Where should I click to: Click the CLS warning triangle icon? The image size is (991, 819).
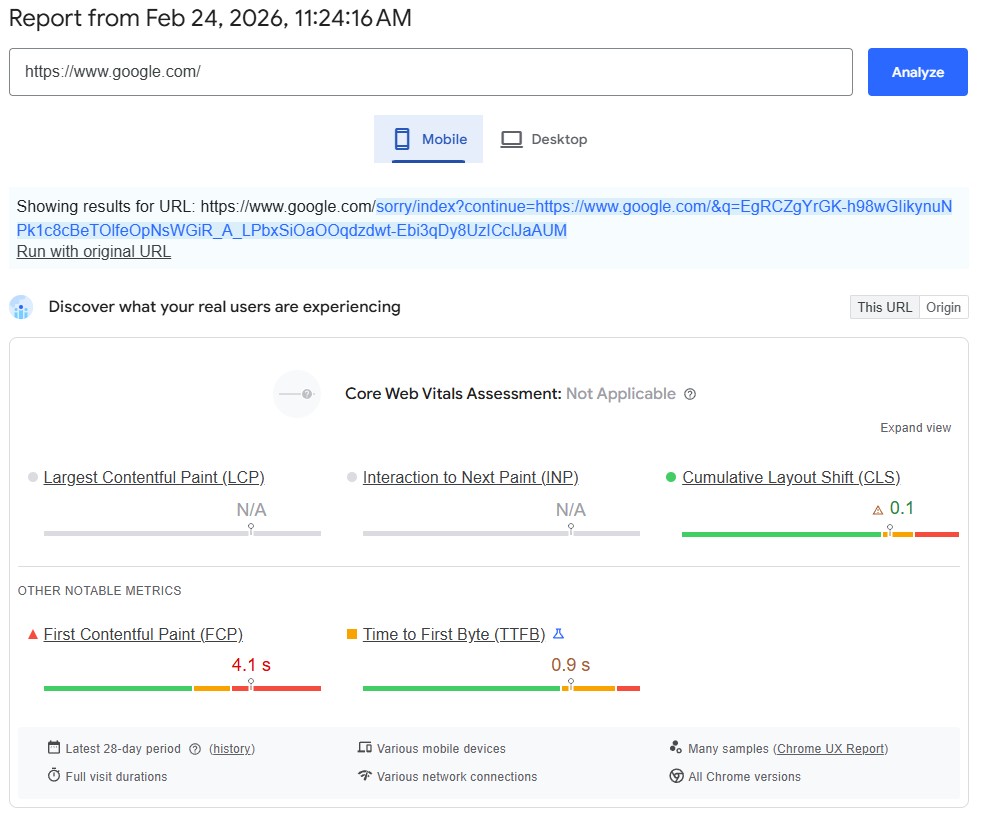click(878, 510)
